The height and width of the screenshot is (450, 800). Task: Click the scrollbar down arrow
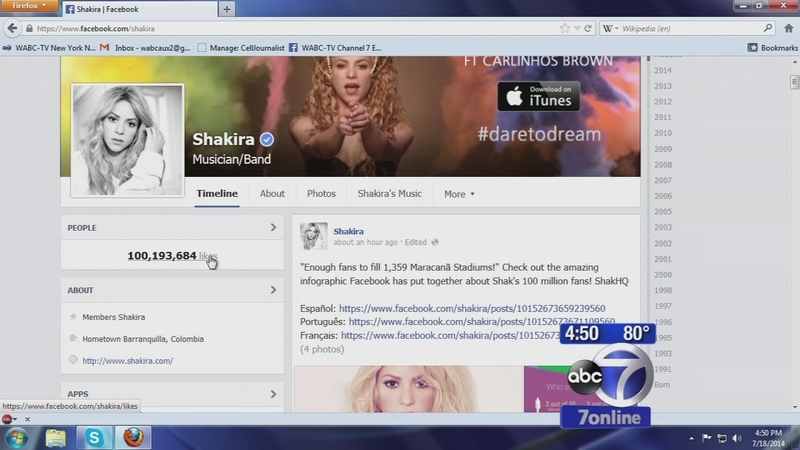(794, 407)
